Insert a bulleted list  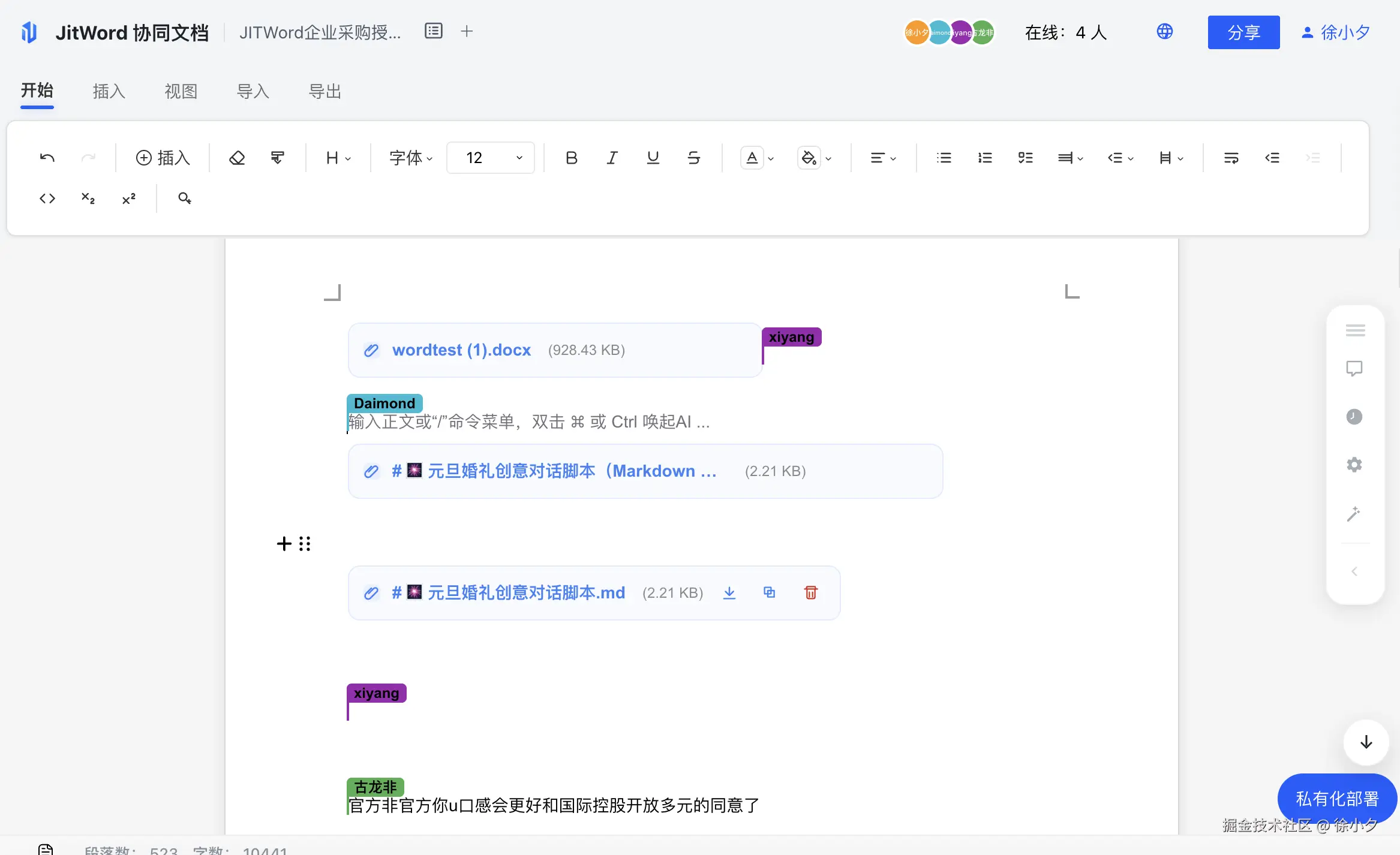[943, 157]
